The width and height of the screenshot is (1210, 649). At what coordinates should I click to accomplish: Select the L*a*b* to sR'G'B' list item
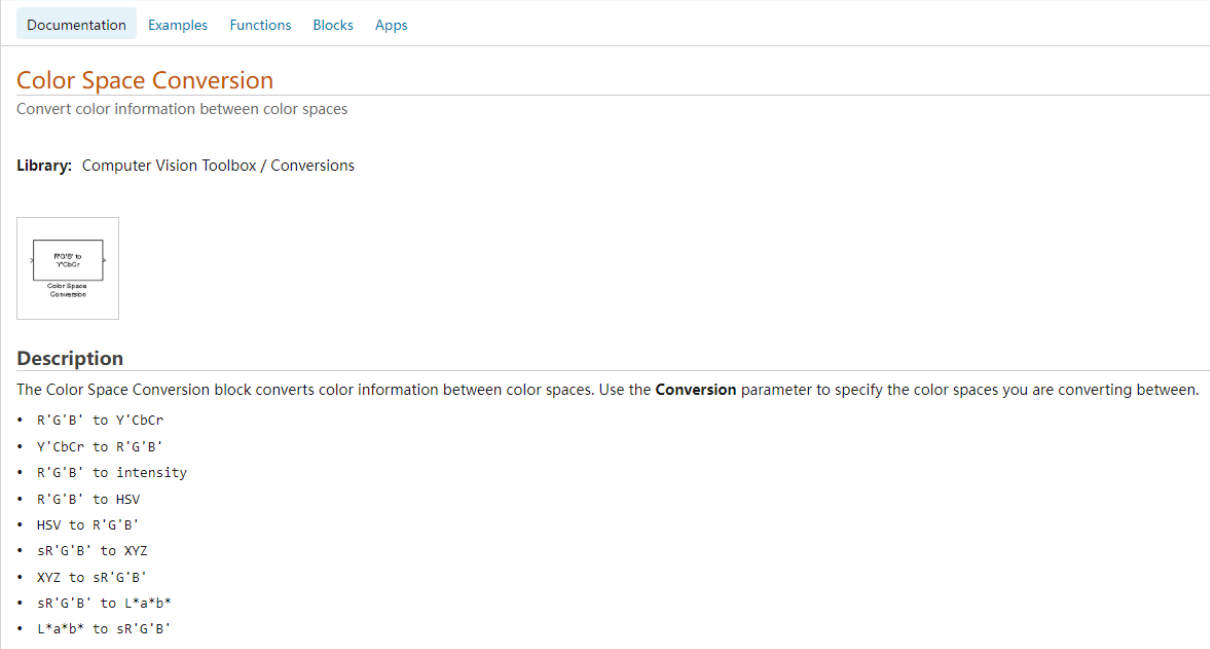104,629
